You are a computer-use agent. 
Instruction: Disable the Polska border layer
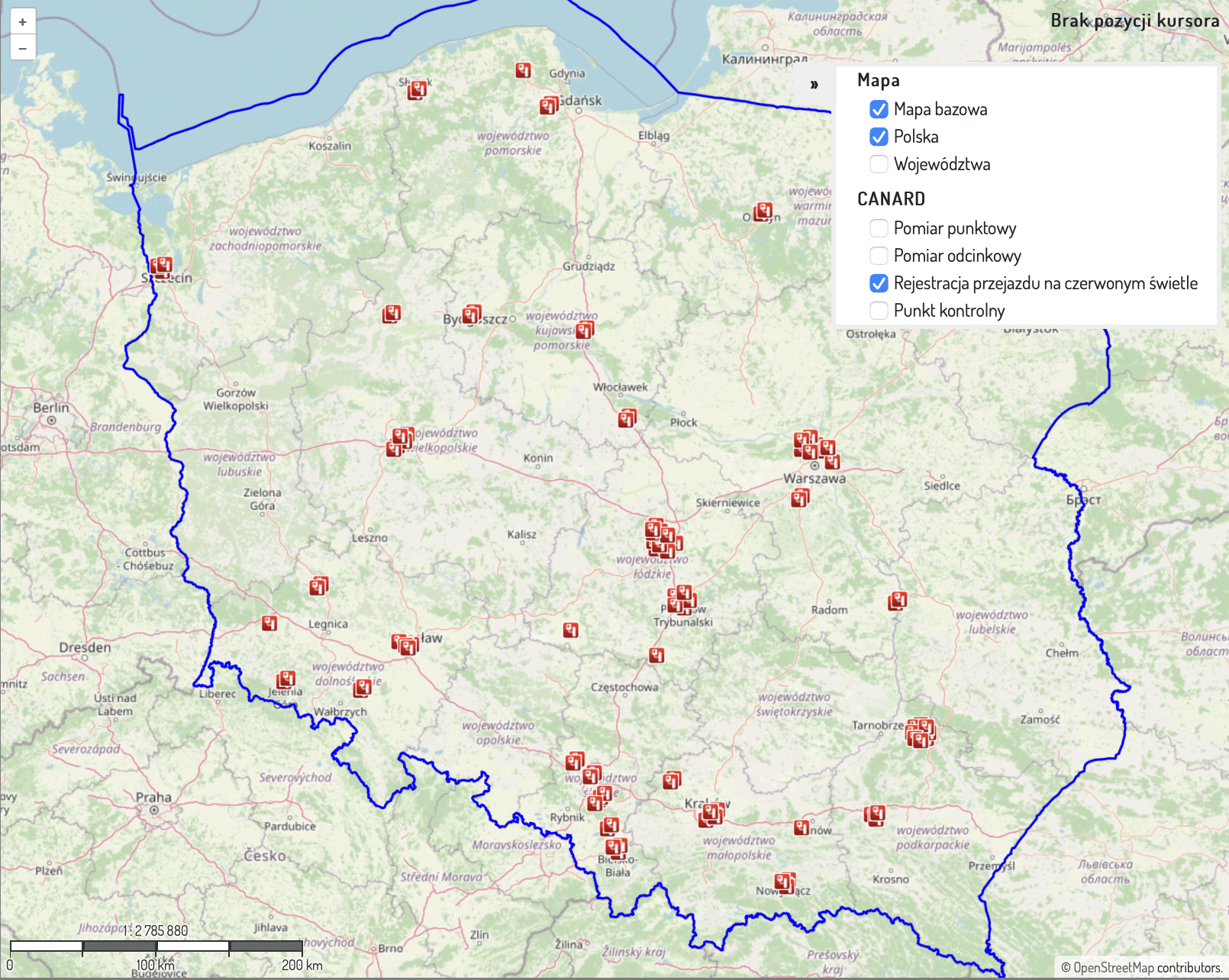click(879, 137)
